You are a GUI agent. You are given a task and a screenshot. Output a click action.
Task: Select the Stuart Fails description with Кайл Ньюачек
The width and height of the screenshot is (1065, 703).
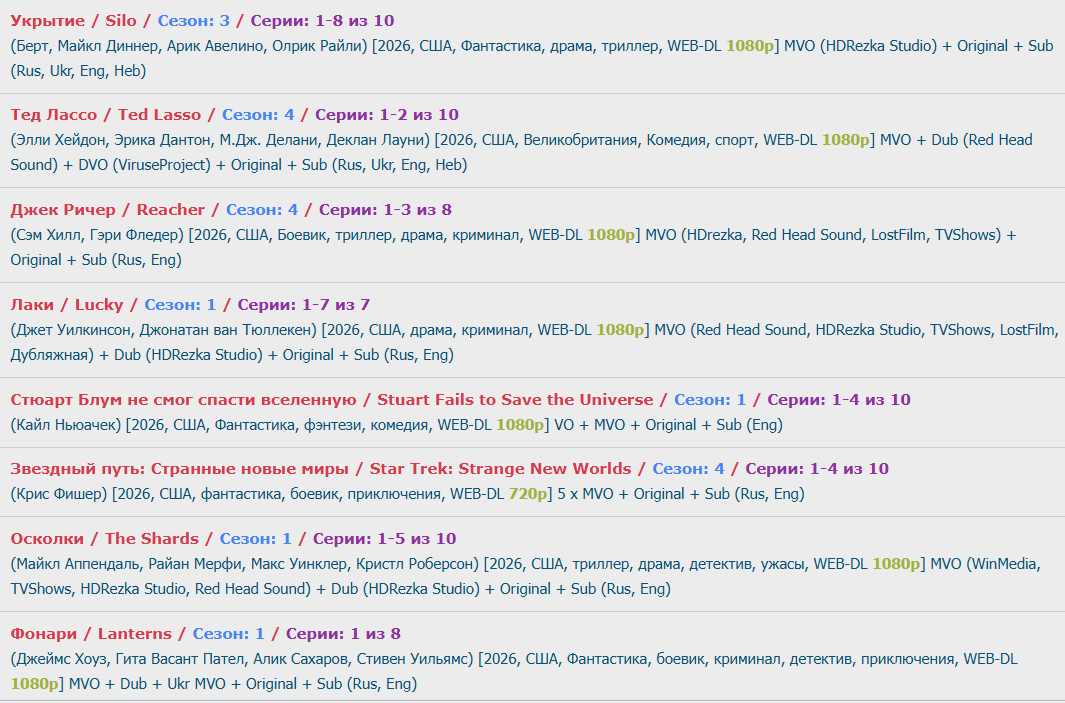[x=397, y=425]
